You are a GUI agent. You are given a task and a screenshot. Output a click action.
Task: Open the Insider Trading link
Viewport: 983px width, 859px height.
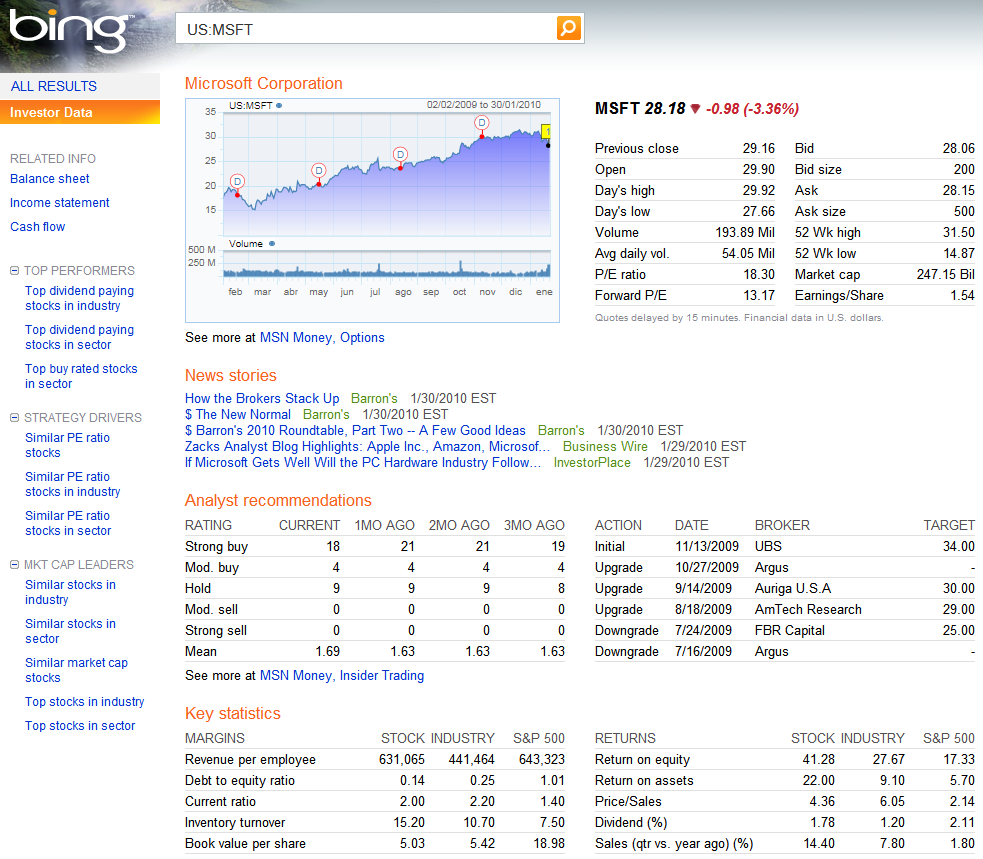[x=382, y=675]
